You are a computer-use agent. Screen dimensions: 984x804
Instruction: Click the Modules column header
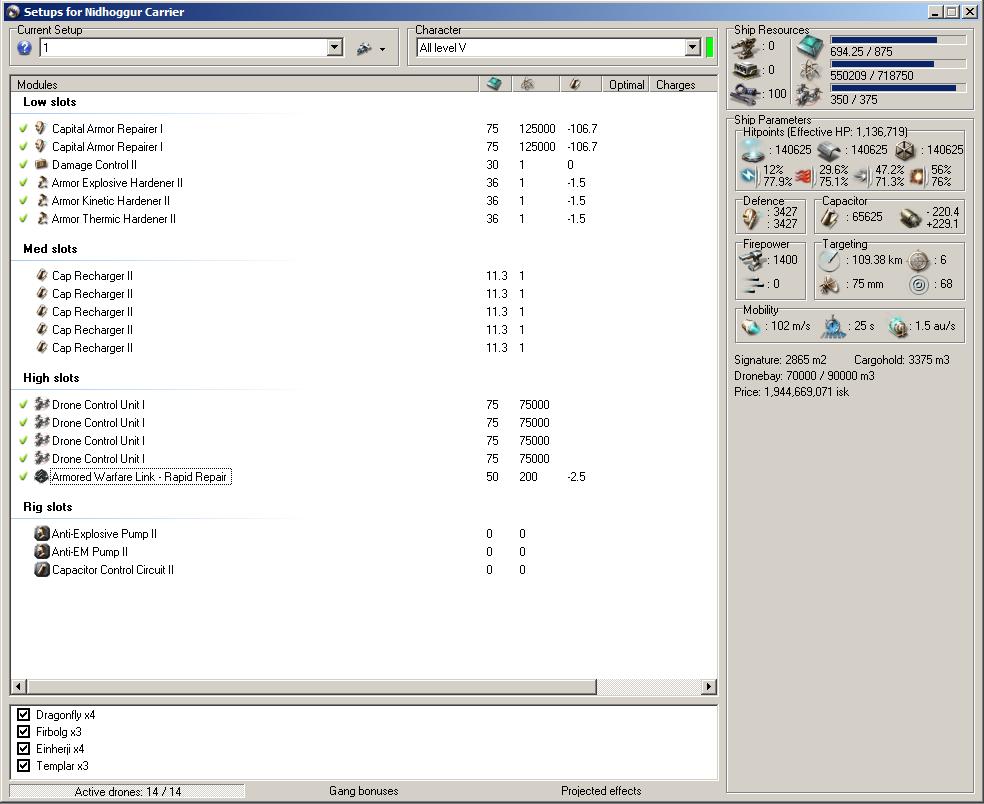[245, 84]
